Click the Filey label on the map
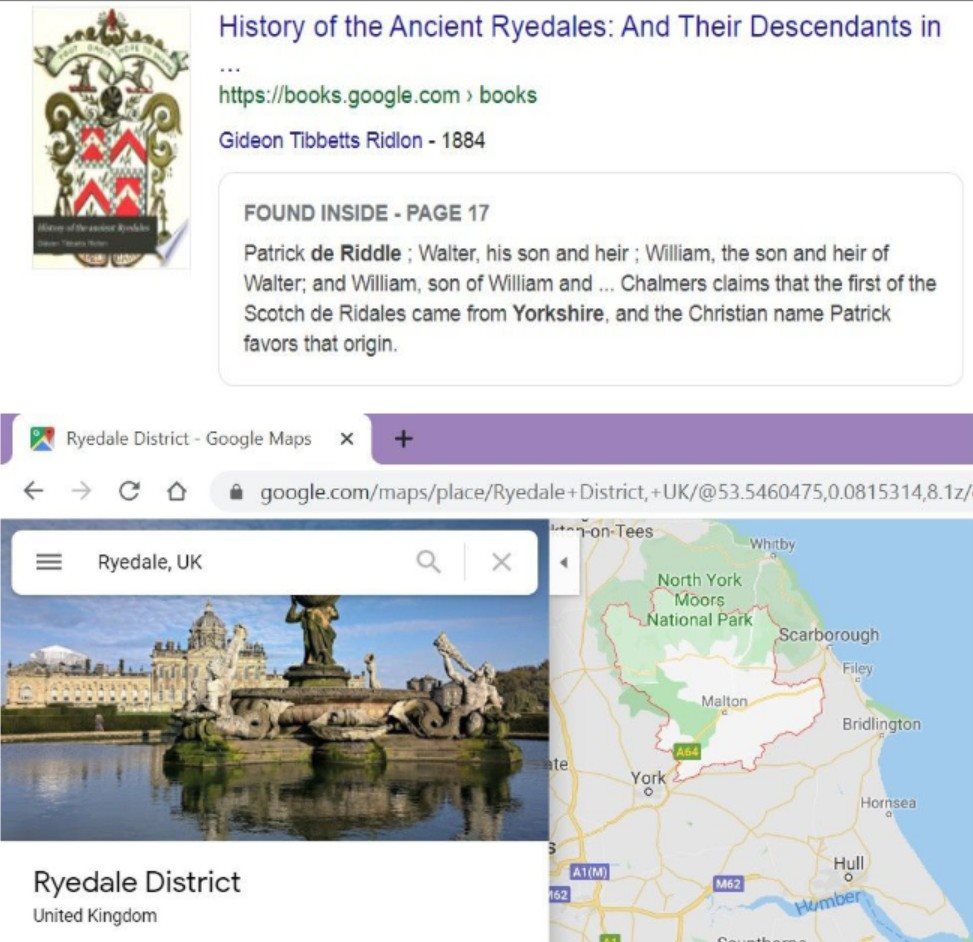The width and height of the screenshot is (973, 942). pyautogui.click(x=858, y=668)
